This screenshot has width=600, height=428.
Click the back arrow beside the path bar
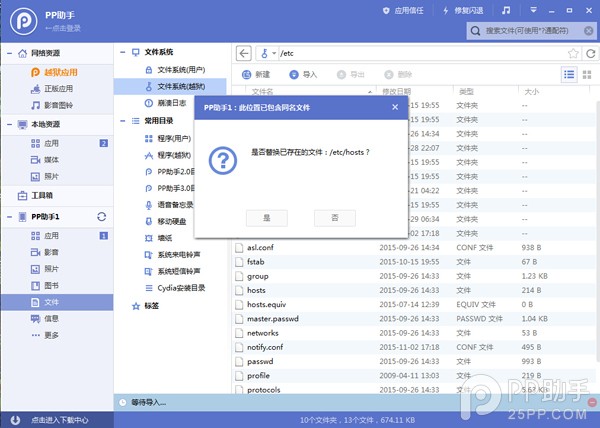245,52
